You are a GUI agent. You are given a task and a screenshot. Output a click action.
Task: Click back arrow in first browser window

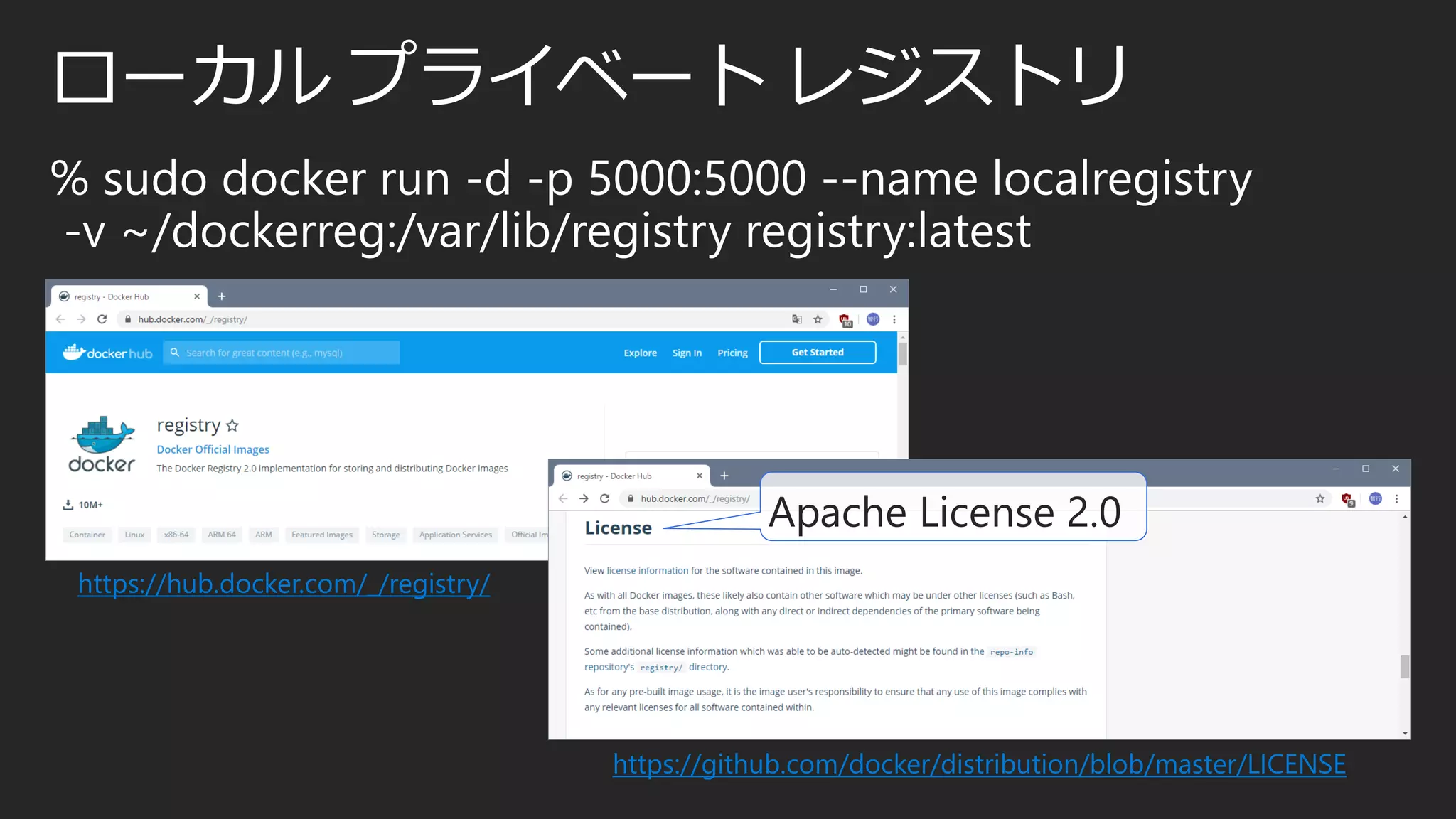point(60,319)
